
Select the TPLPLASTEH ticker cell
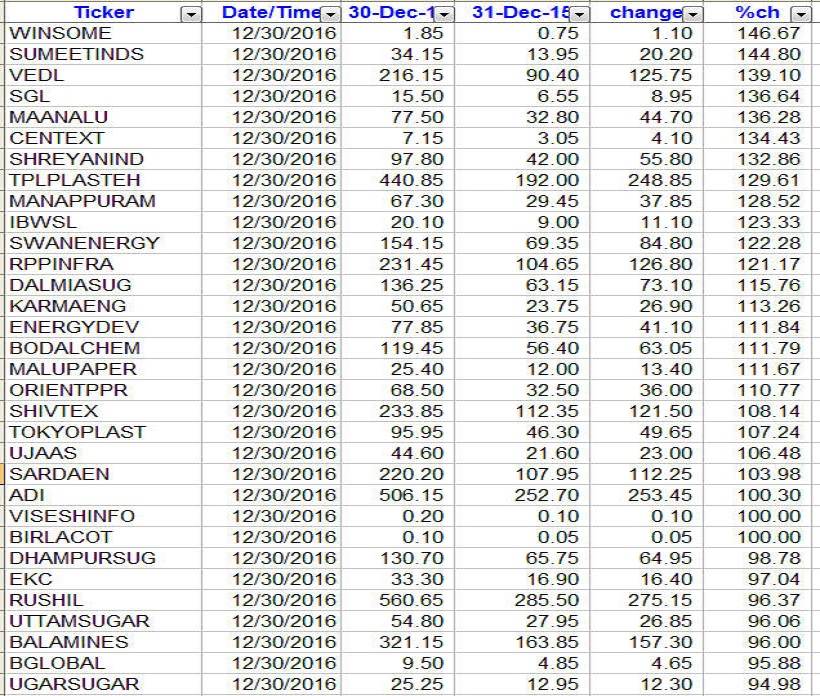click(103, 180)
